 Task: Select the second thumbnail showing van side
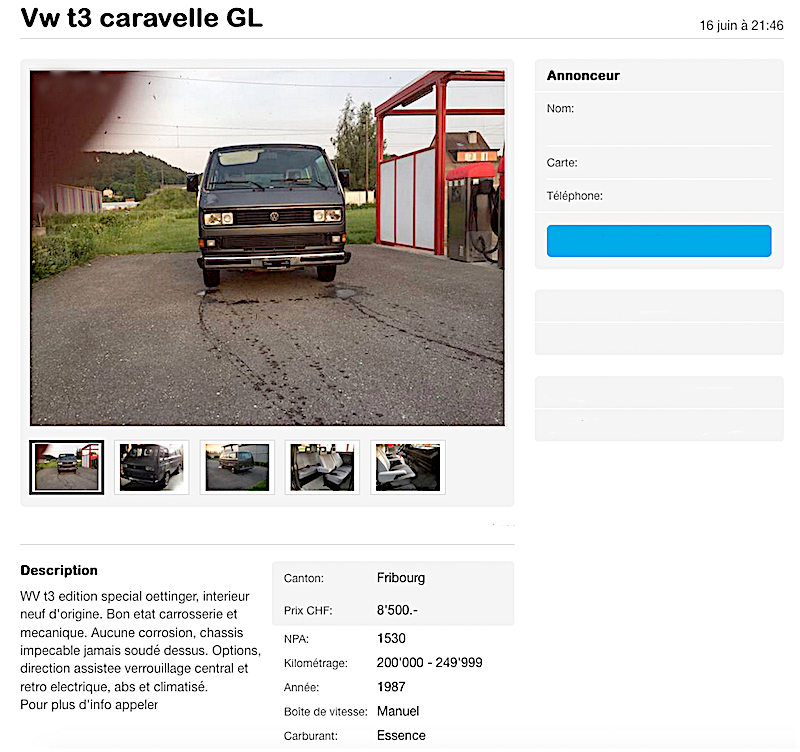coord(152,467)
